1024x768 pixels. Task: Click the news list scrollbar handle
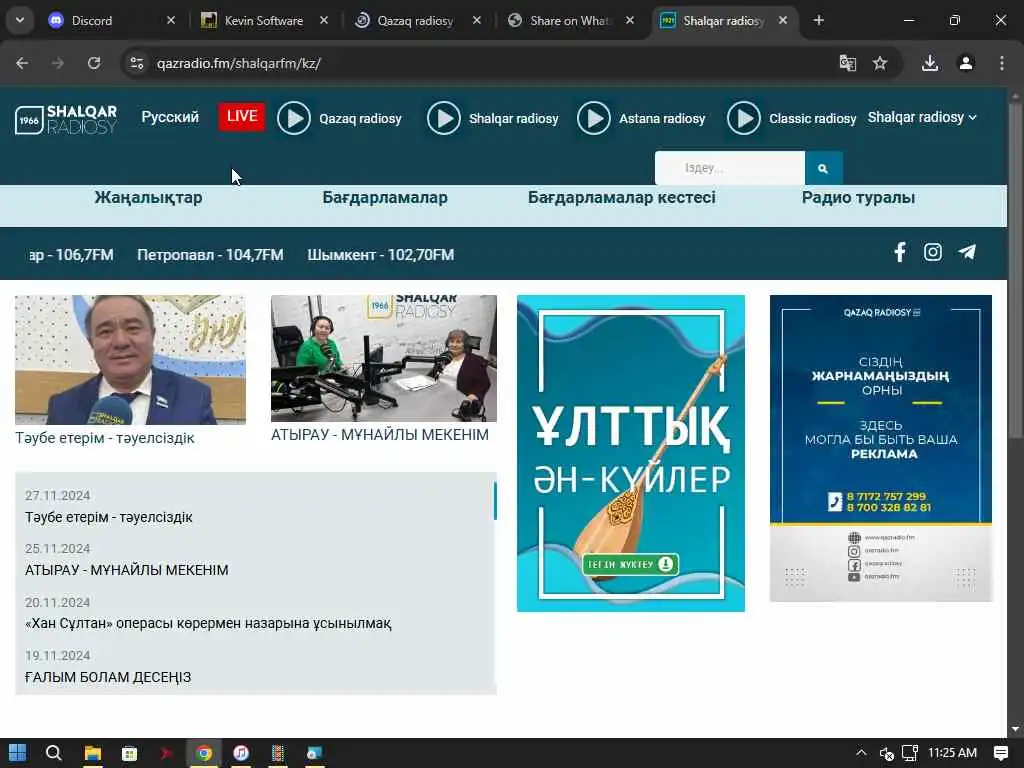tap(495, 501)
